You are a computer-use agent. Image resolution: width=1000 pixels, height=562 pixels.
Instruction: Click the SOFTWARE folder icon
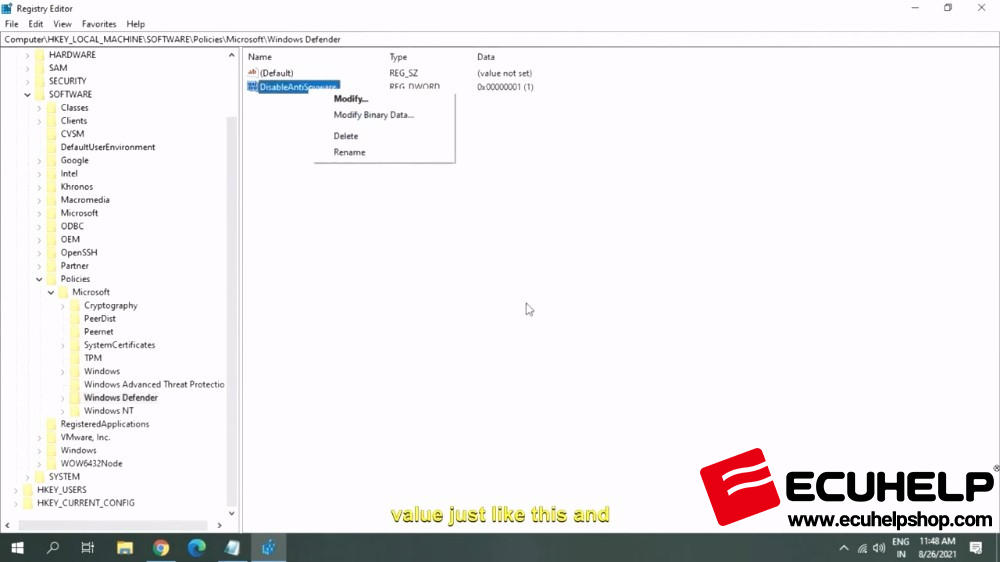point(40,94)
